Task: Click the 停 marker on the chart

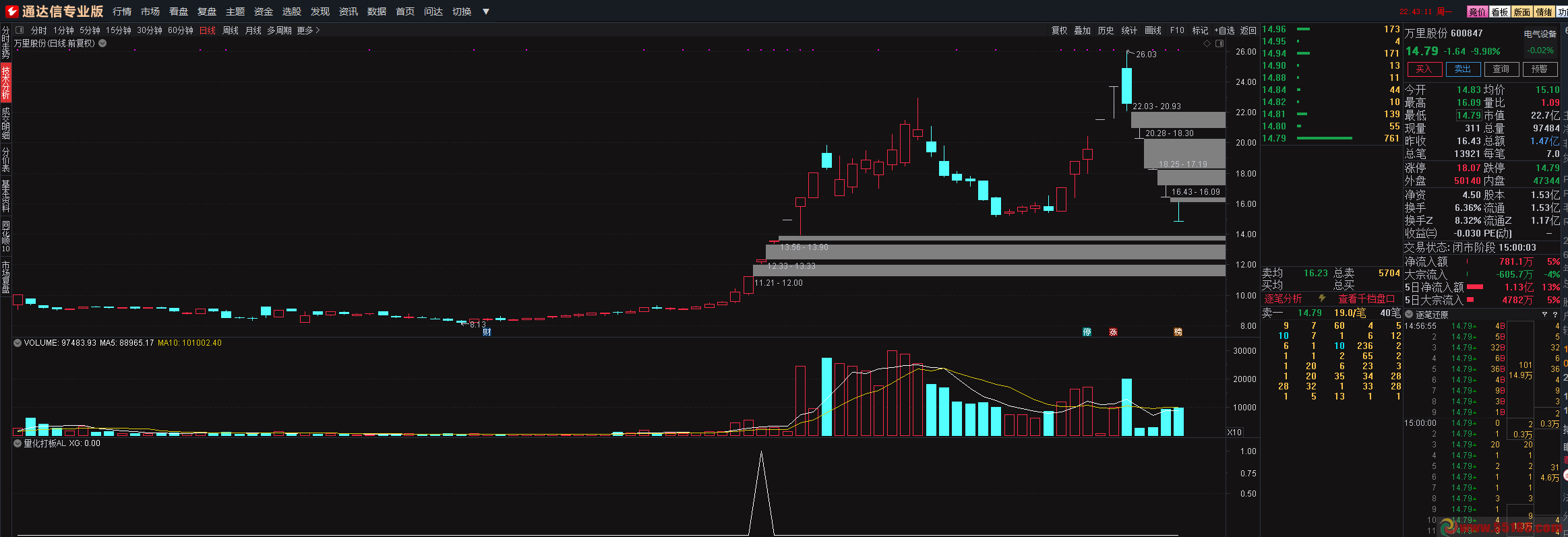Action: [1087, 332]
